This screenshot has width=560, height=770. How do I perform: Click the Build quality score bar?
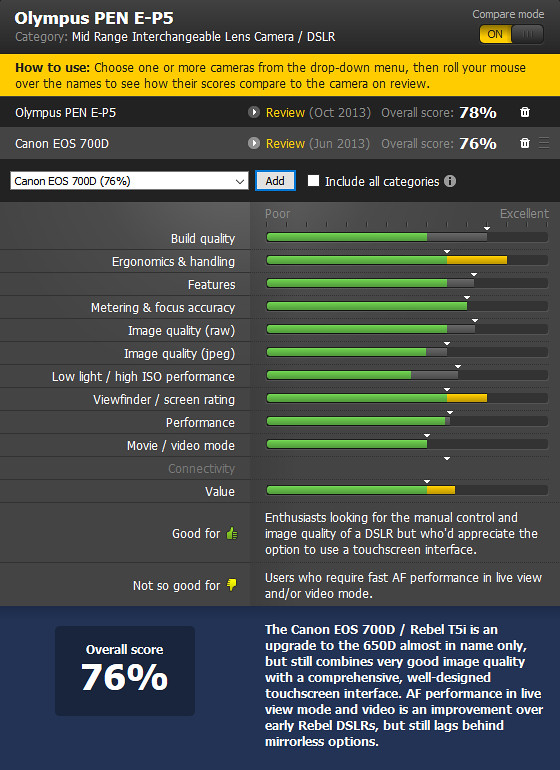(x=407, y=237)
